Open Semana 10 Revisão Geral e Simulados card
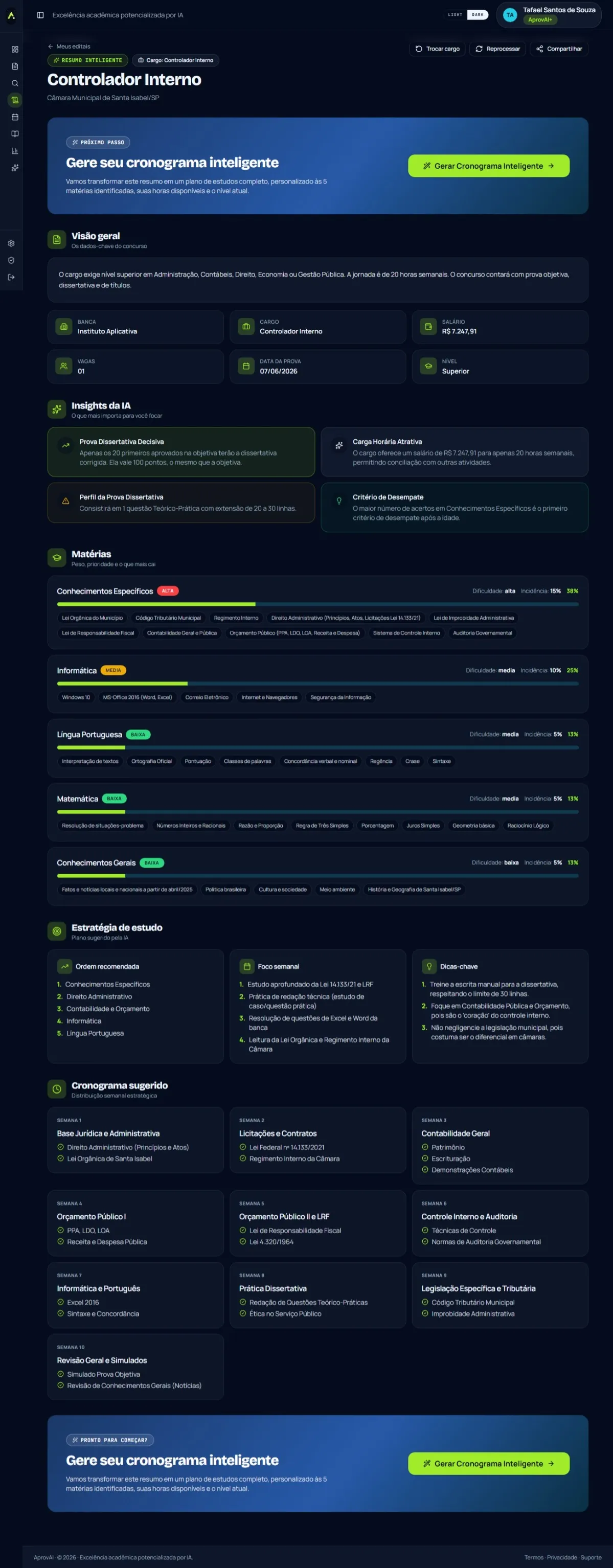Screen dimensions: 613x1568 point(136,1367)
